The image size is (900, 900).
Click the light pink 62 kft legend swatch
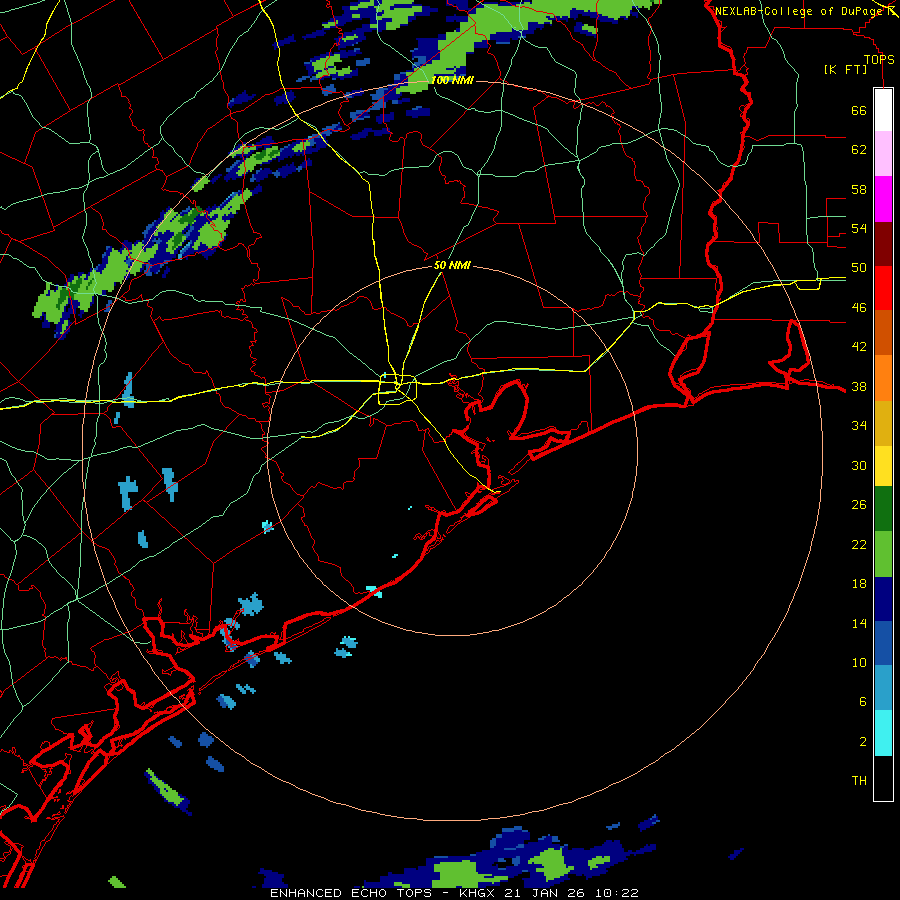883,153
